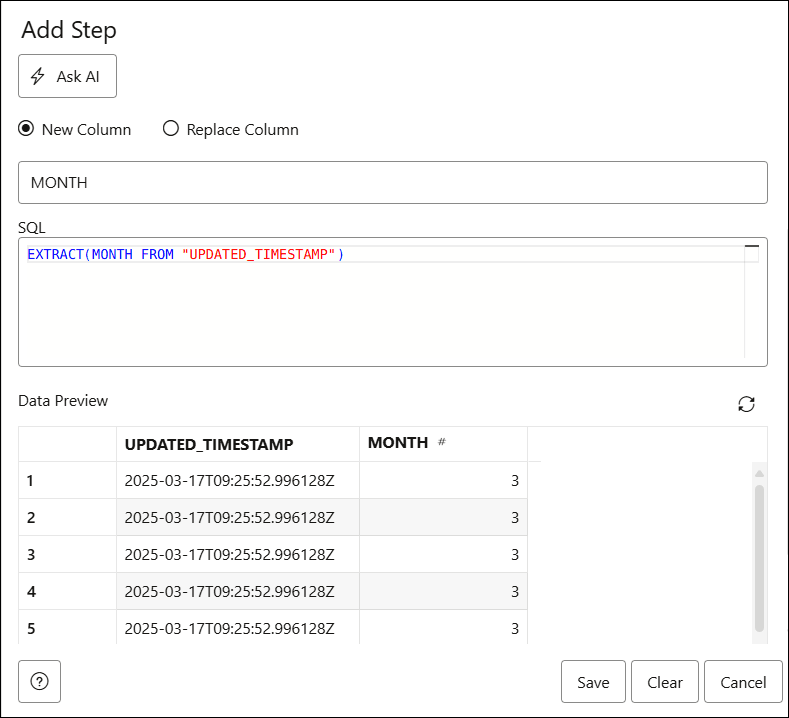Click the MONTH column header
789x718 pixels.
(x=398, y=443)
